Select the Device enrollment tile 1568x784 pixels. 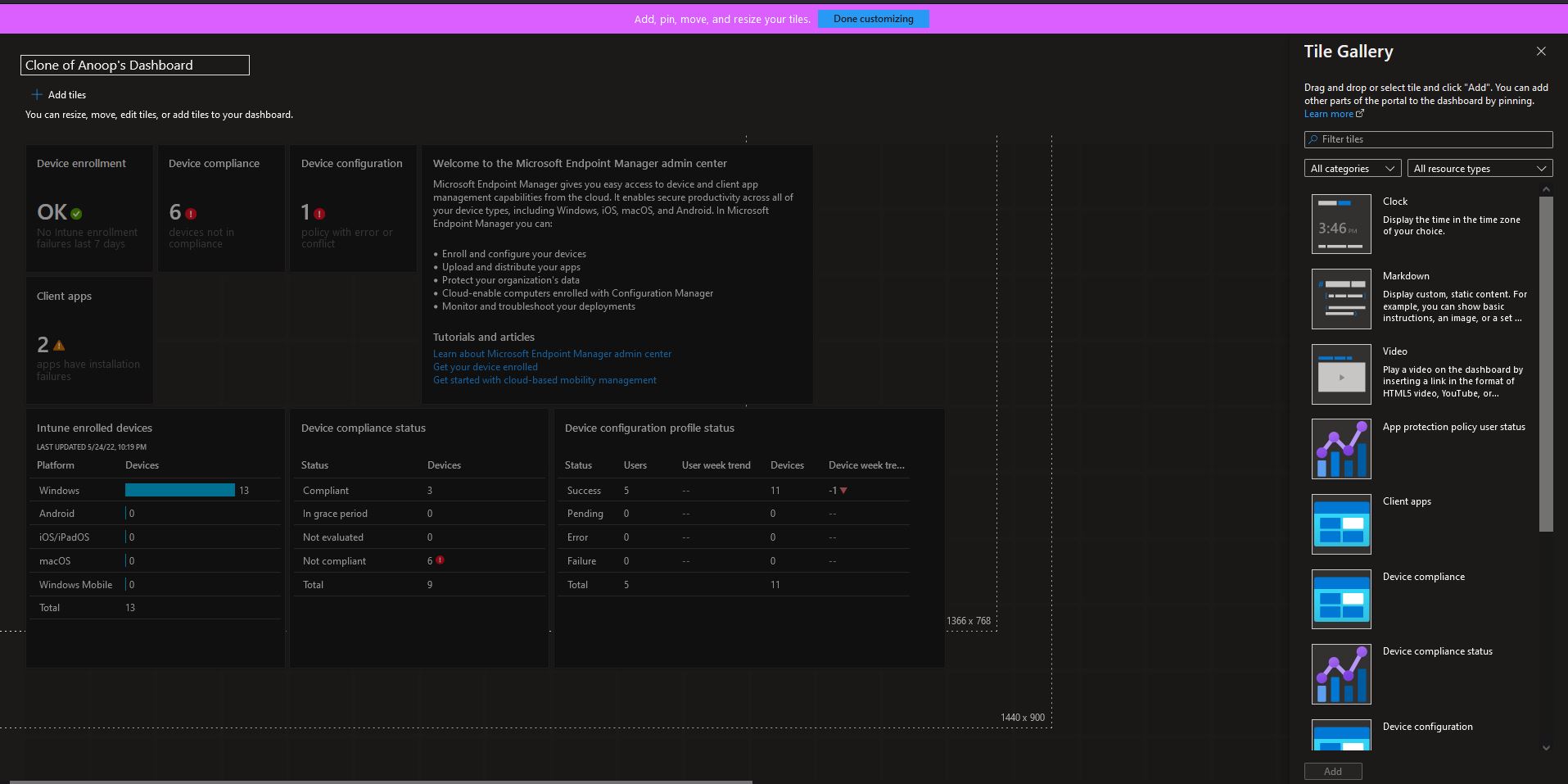pos(89,208)
